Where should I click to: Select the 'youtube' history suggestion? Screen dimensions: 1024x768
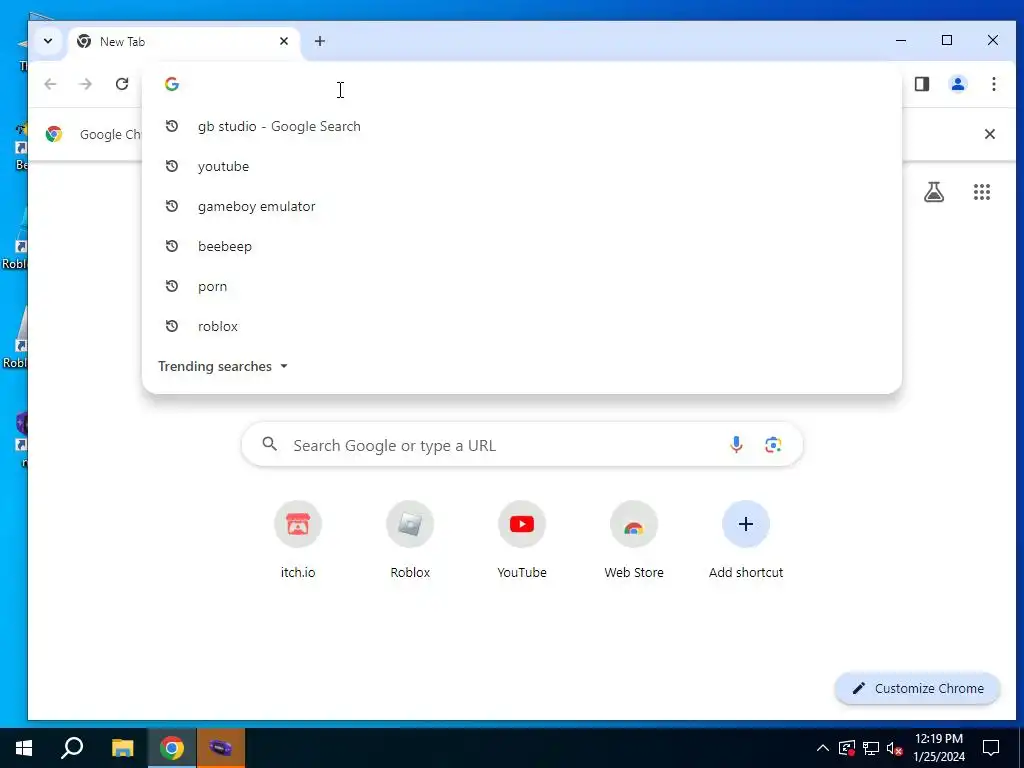tap(522, 167)
